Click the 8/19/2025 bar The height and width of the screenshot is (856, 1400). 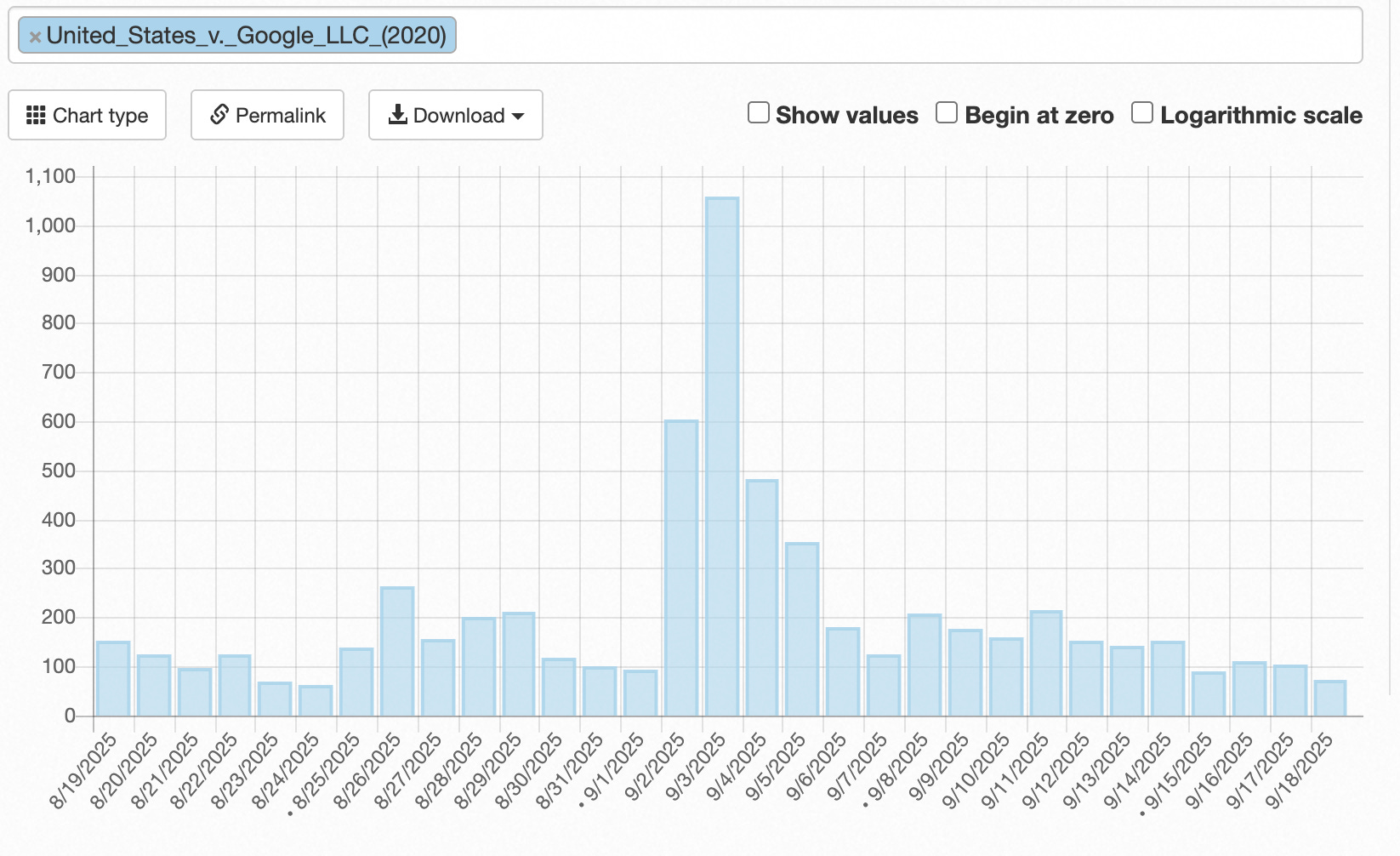pos(113,679)
